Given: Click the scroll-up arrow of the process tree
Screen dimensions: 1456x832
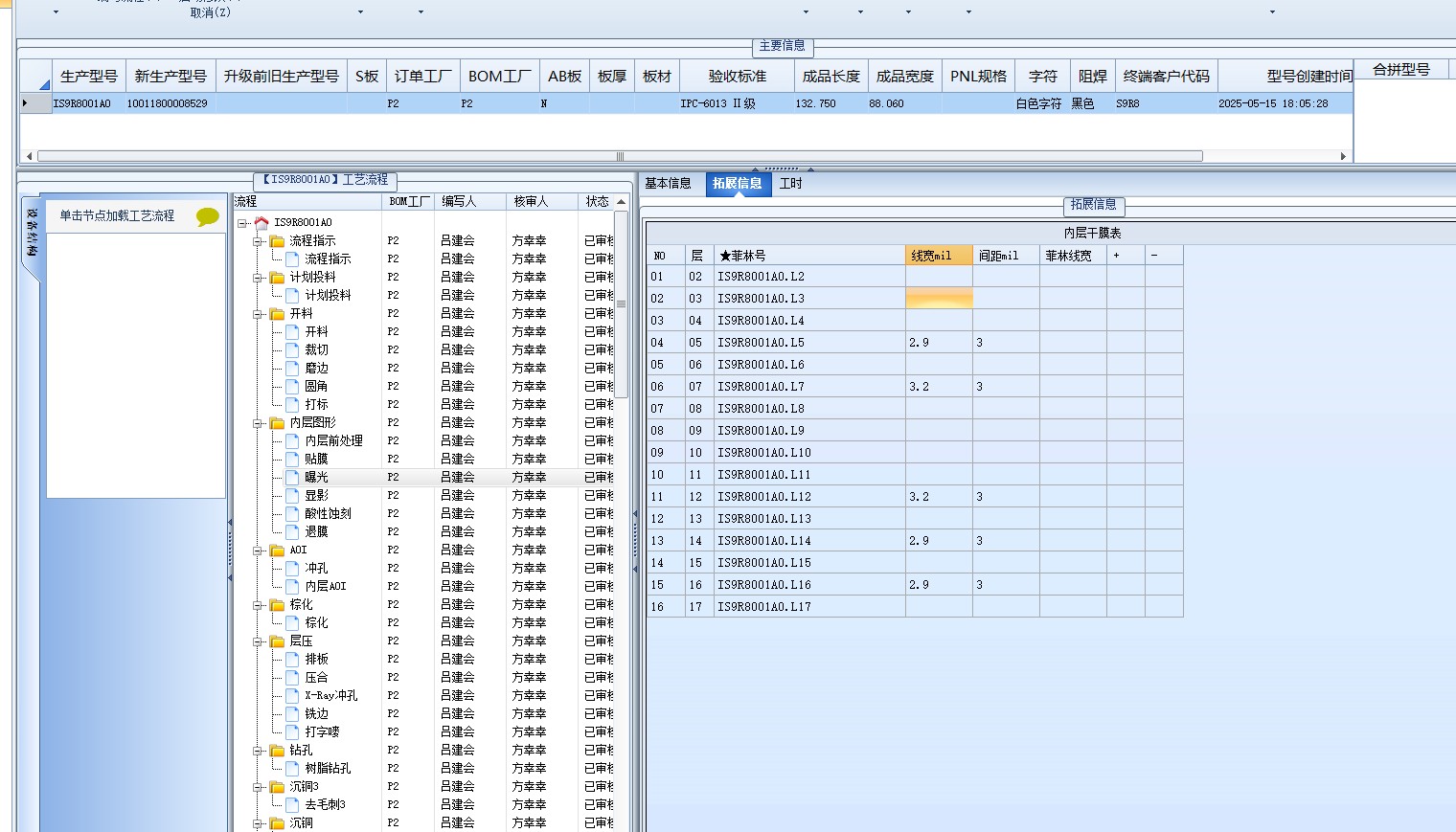Looking at the screenshot, I should click(621, 202).
